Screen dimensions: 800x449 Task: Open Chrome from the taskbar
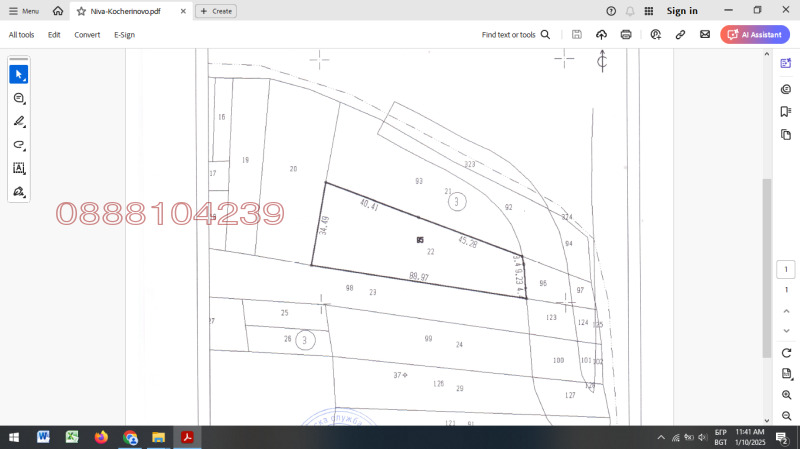click(x=130, y=437)
